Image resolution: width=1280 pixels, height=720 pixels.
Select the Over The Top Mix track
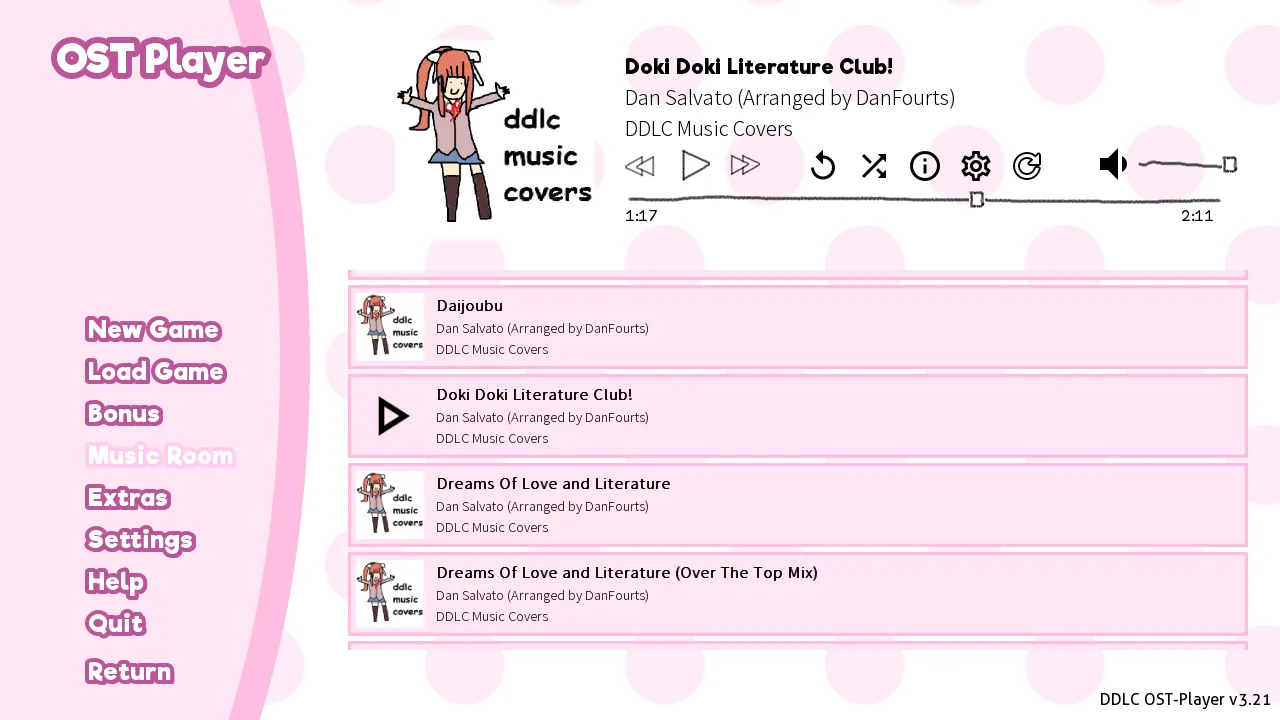click(x=798, y=594)
